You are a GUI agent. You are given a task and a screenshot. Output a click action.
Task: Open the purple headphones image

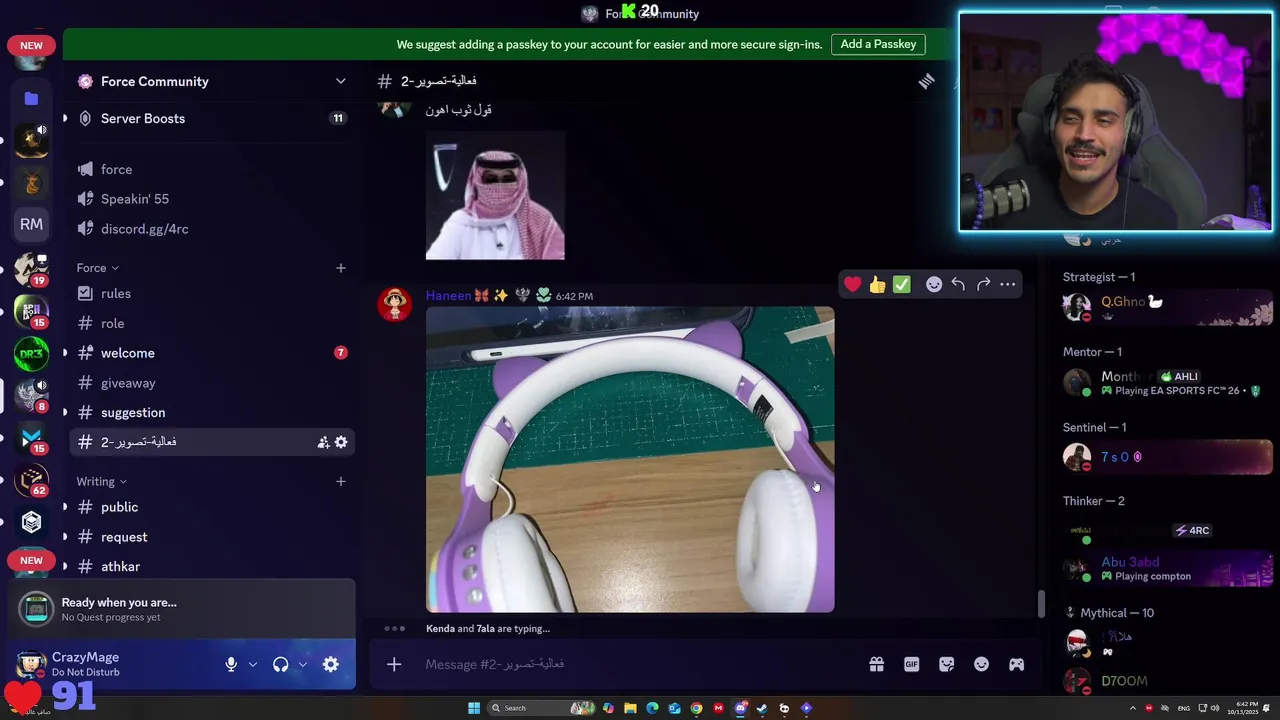pyautogui.click(x=630, y=459)
